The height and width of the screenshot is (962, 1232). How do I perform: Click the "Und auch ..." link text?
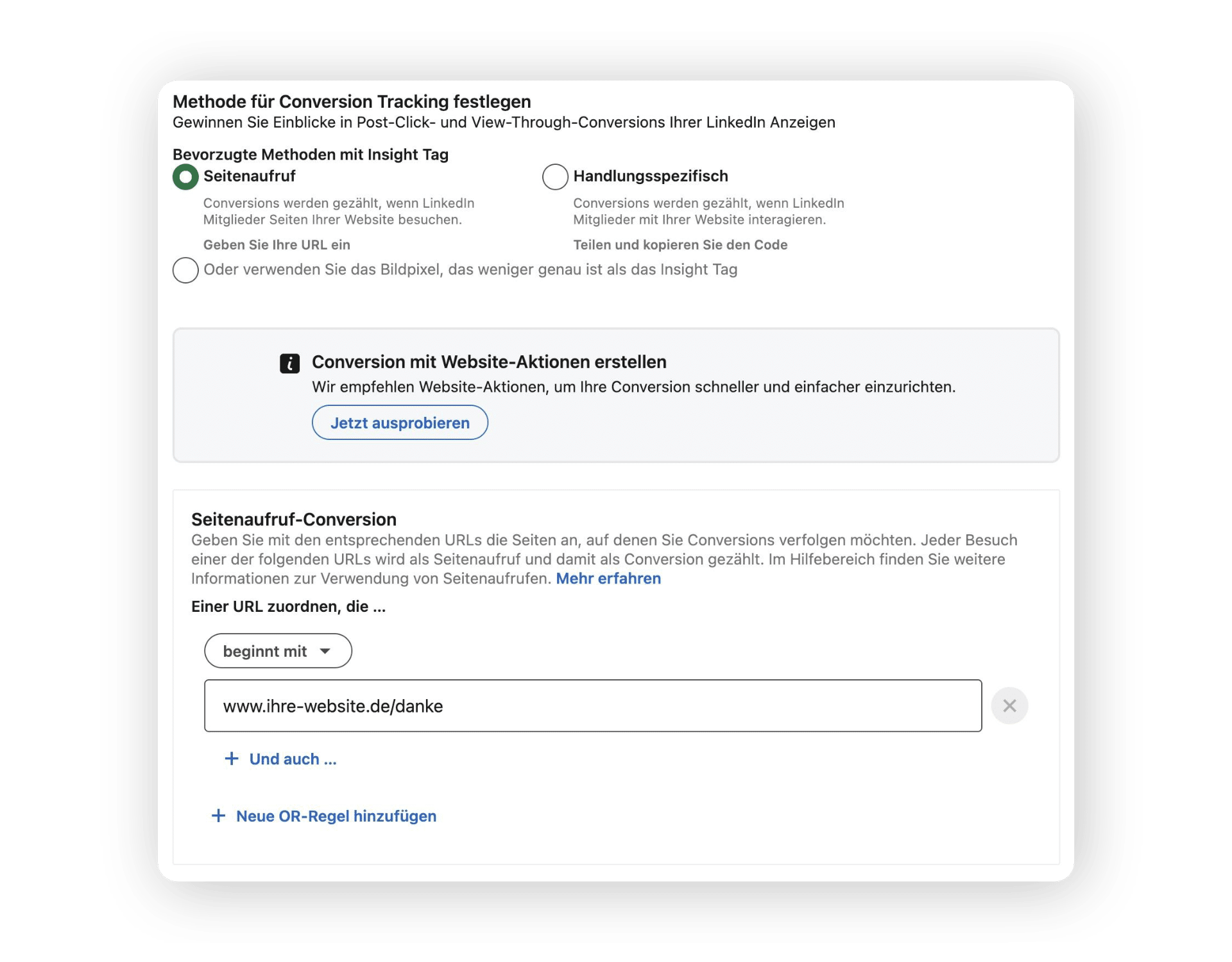tap(293, 759)
